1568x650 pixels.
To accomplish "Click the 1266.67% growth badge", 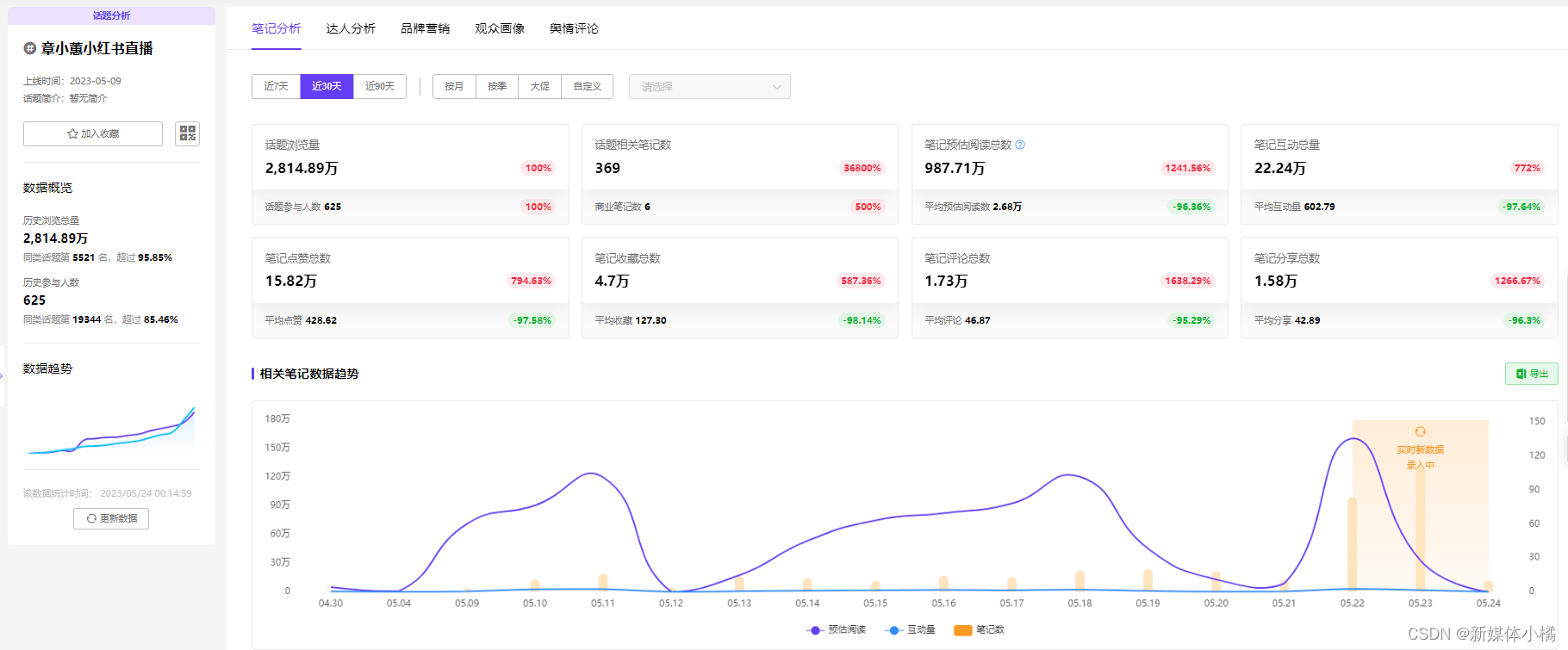I will click(1518, 281).
